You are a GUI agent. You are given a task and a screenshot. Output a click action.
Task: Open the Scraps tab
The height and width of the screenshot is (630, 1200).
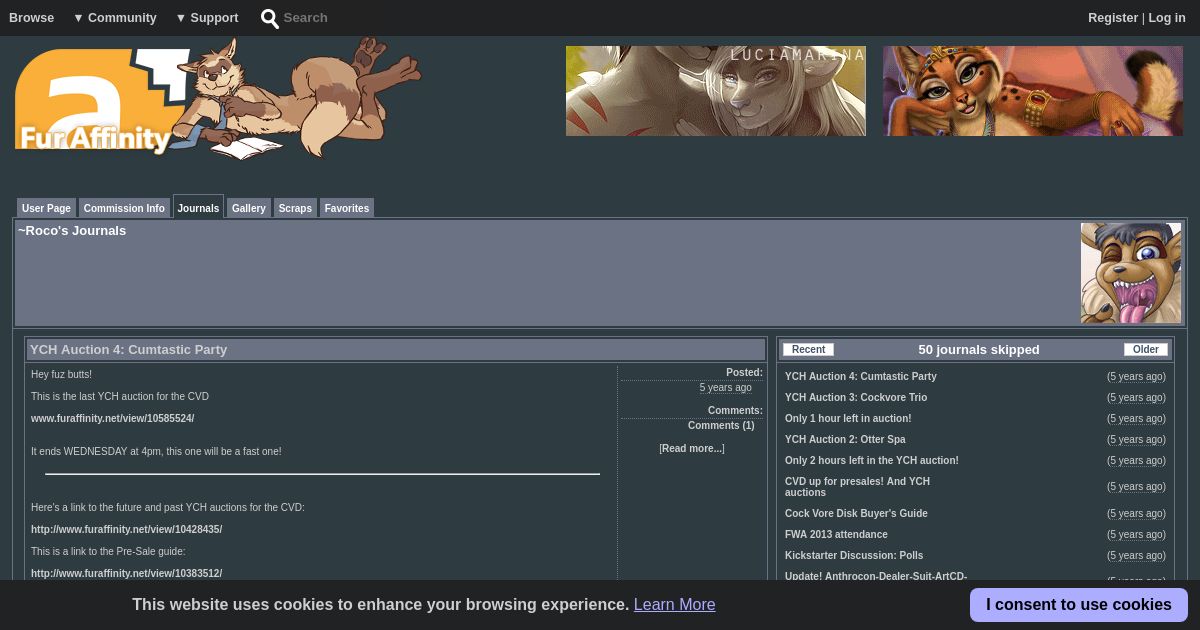[295, 208]
